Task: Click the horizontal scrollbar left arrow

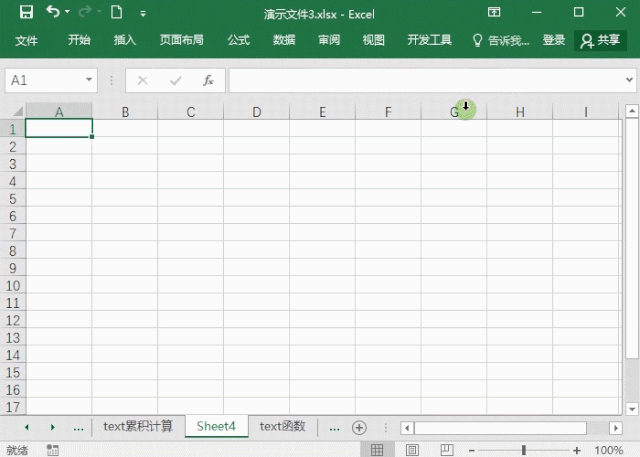Action: (407, 428)
